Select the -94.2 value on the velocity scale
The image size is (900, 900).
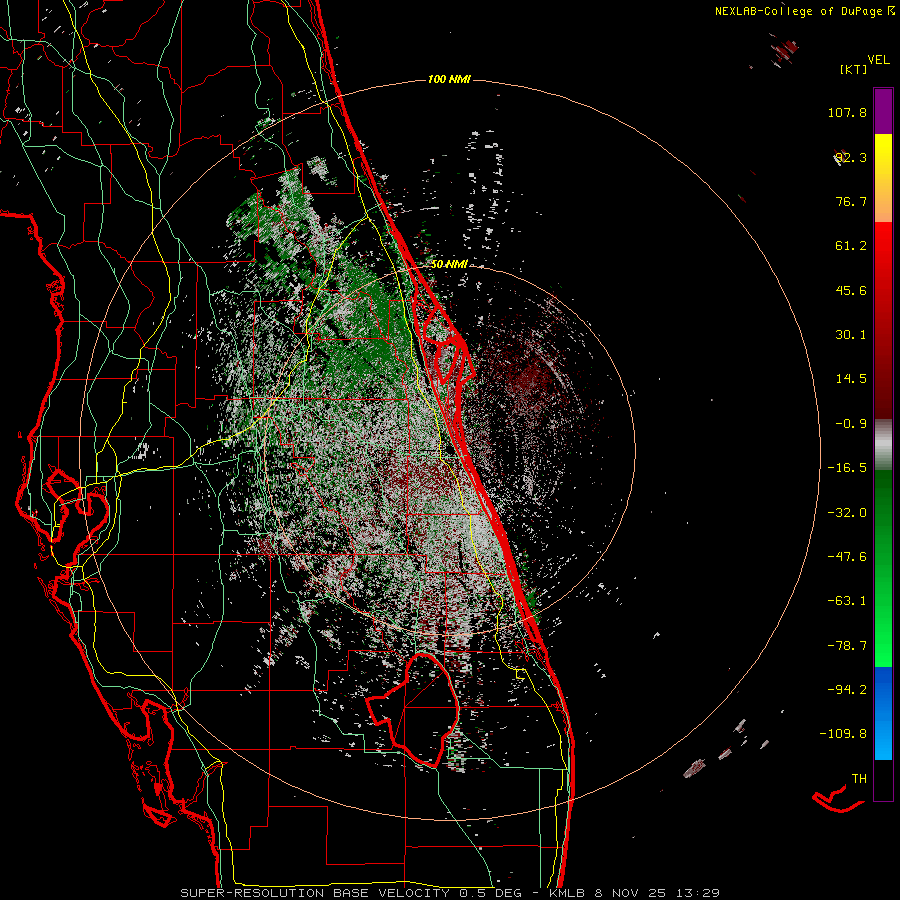click(847, 690)
